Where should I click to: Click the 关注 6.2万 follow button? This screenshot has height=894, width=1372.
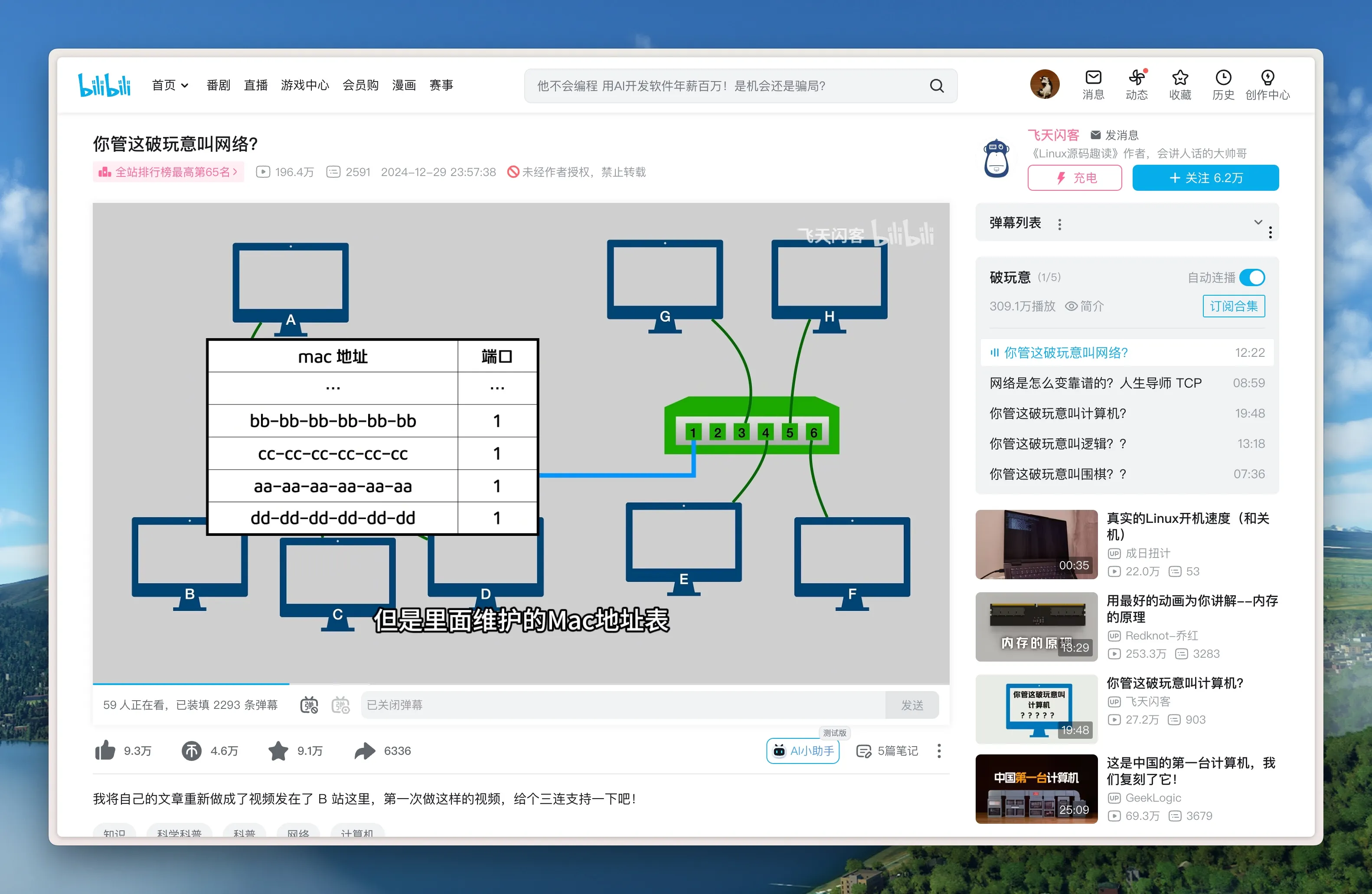[1205, 177]
